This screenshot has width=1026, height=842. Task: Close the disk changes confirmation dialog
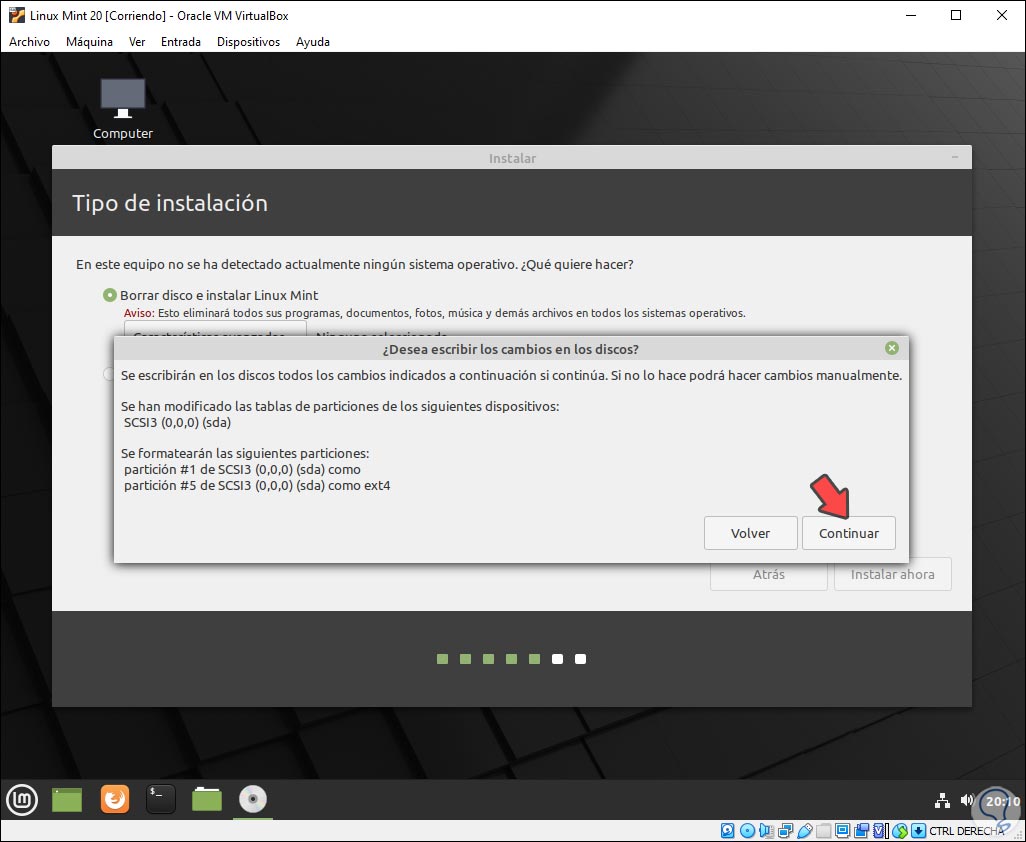[891, 348]
